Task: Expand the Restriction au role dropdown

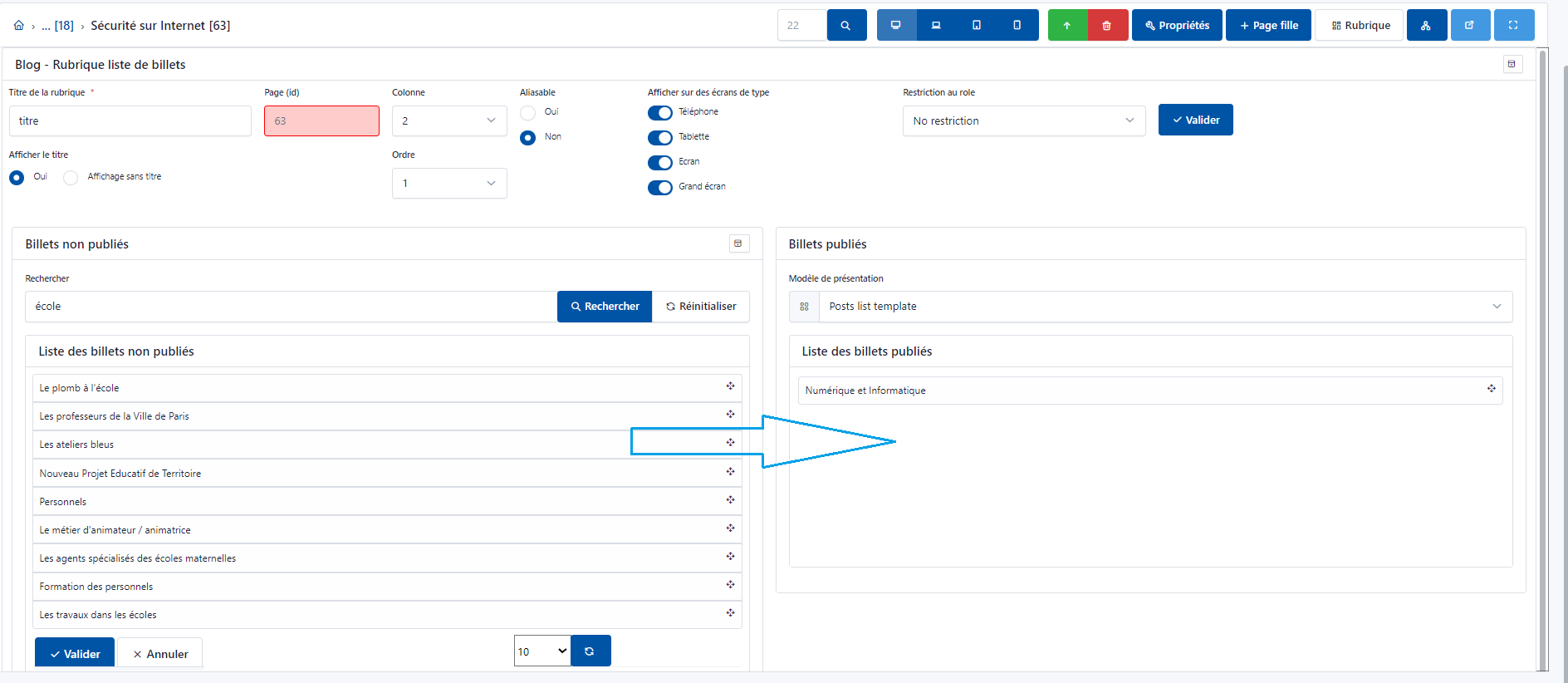Action: coord(1023,121)
